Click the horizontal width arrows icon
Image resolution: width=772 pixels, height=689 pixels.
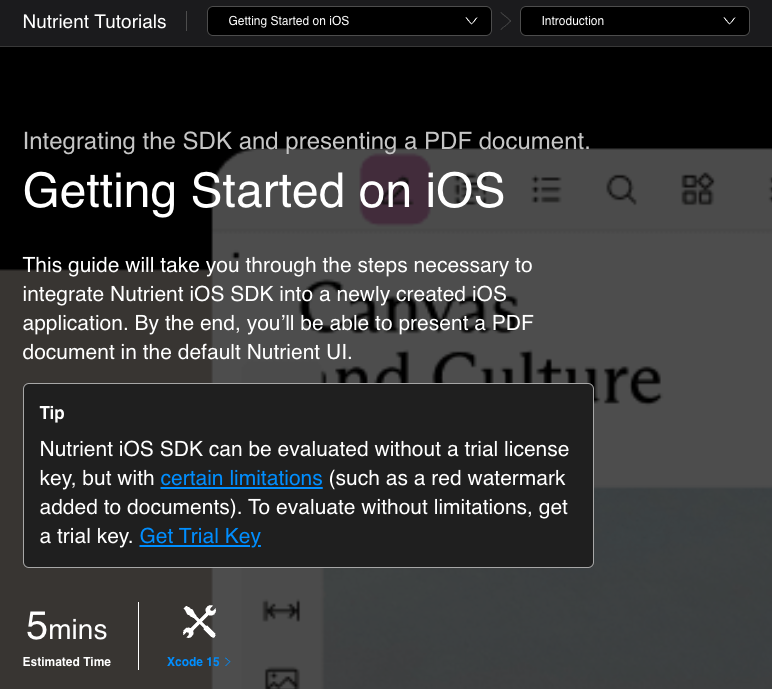point(281,611)
